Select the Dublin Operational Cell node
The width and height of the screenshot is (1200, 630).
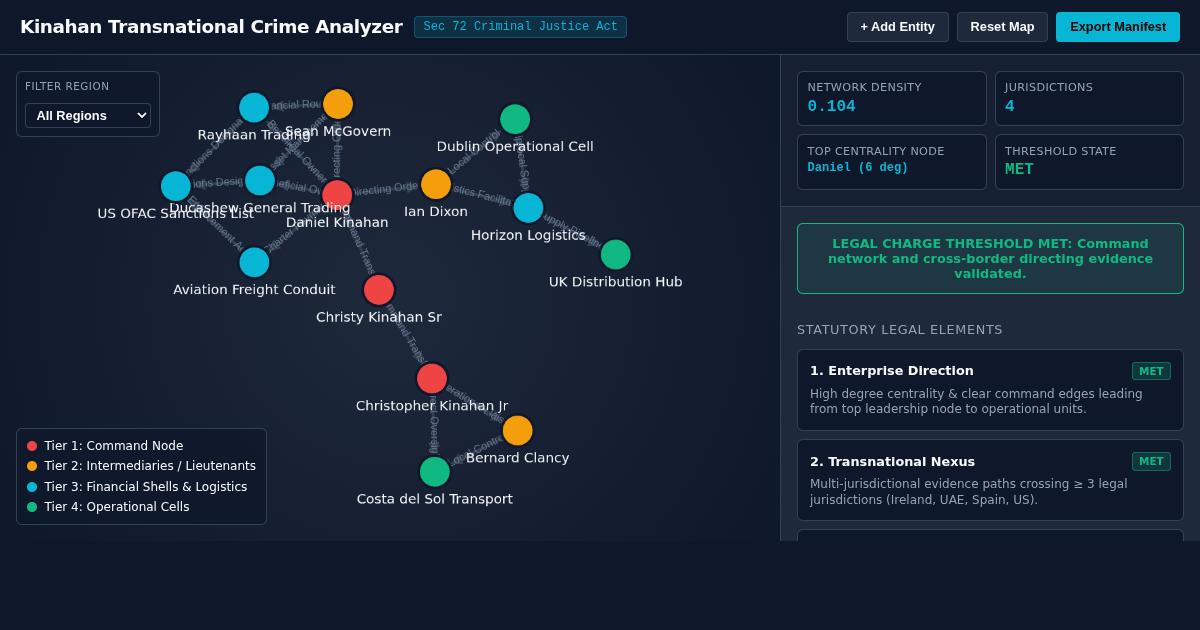click(515, 119)
